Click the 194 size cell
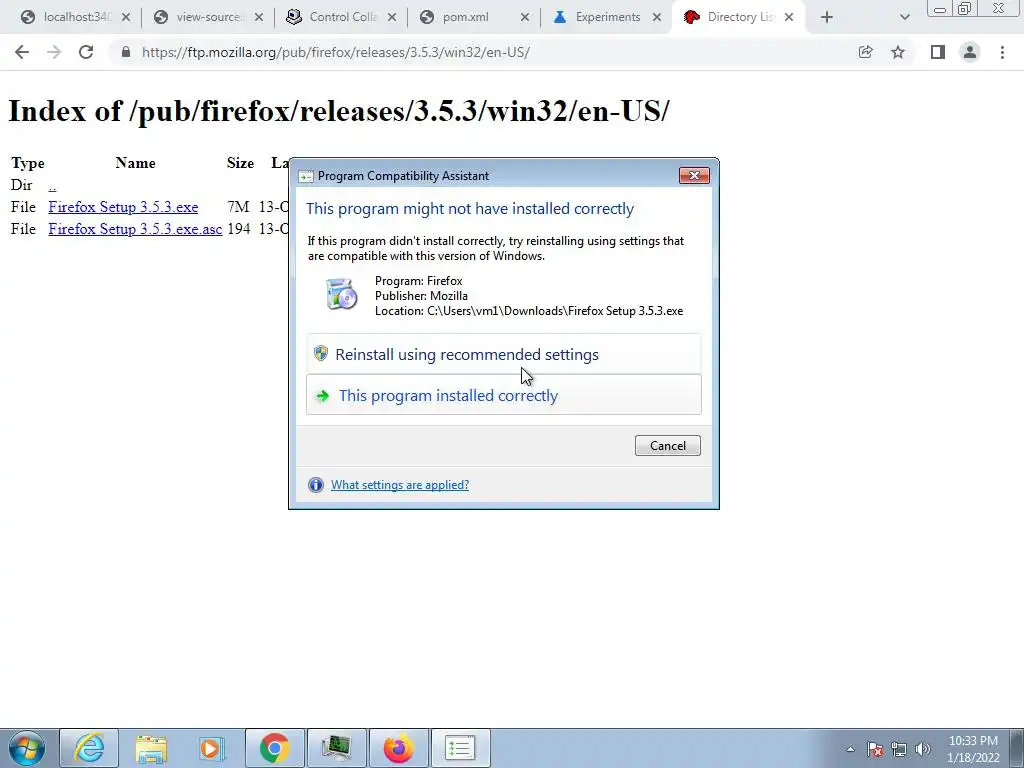Image resolution: width=1024 pixels, height=768 pixels. pos(238,229)
